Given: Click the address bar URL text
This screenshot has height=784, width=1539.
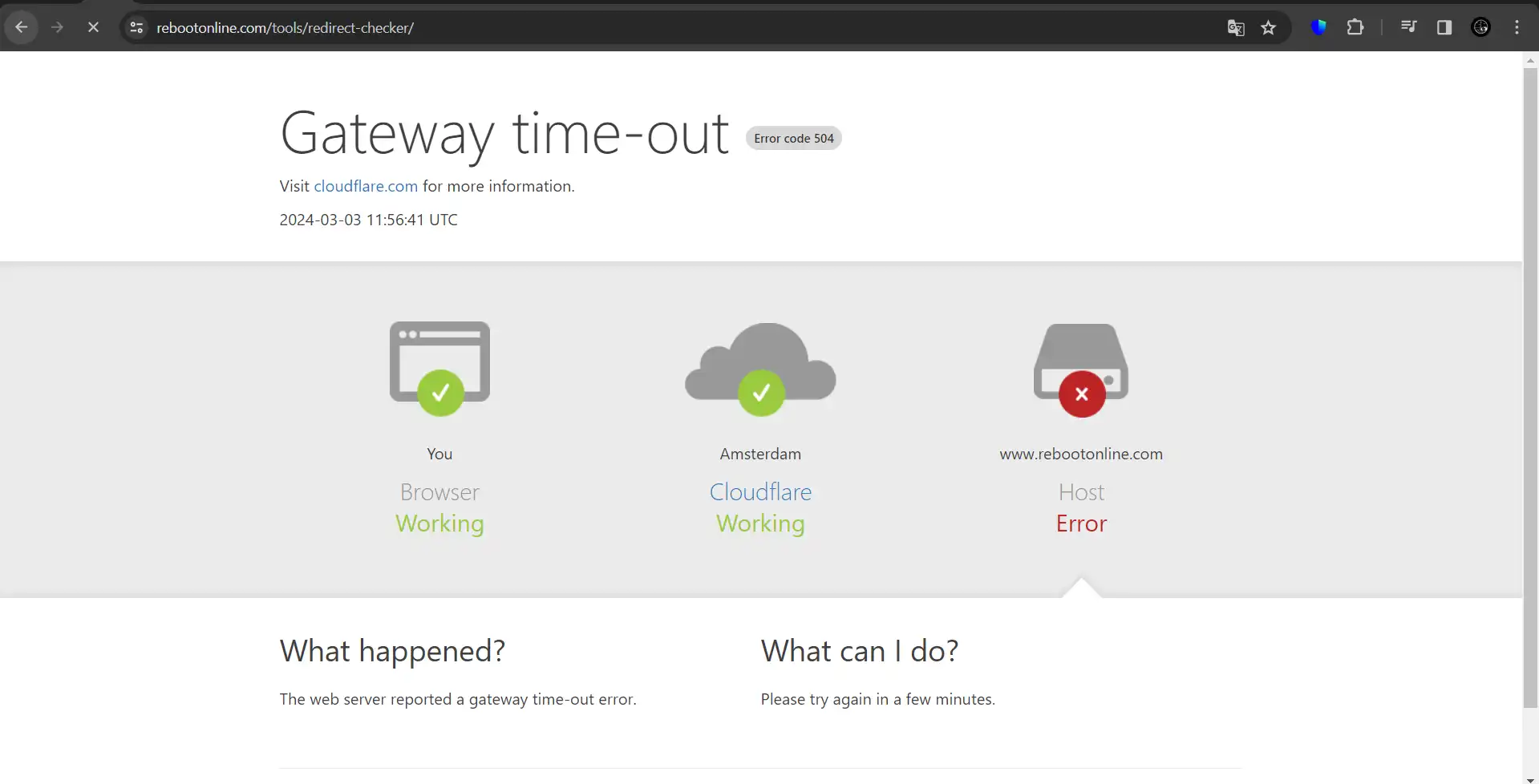Looking at the screenshot, I should pyautogui.click(x=285, y=28).
